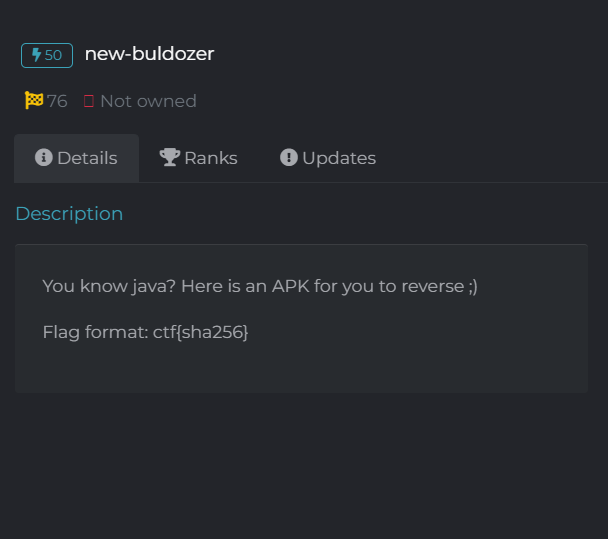608x539 pixels.
Task: Click the Description heading
Action: pos(69,214)
